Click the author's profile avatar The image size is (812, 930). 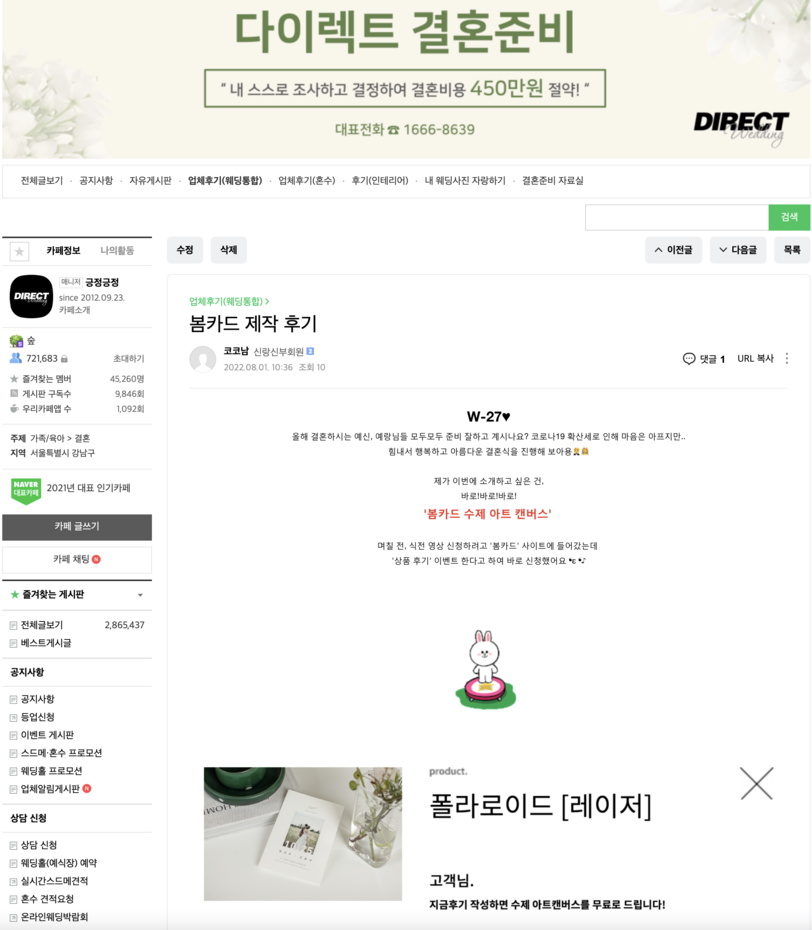(202, 359)
